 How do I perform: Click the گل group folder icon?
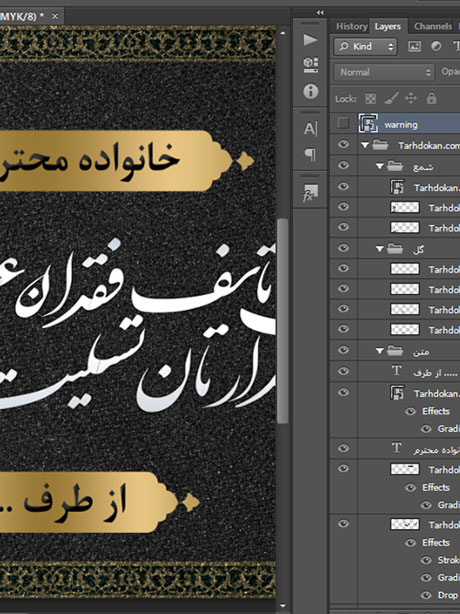[395, 248]
